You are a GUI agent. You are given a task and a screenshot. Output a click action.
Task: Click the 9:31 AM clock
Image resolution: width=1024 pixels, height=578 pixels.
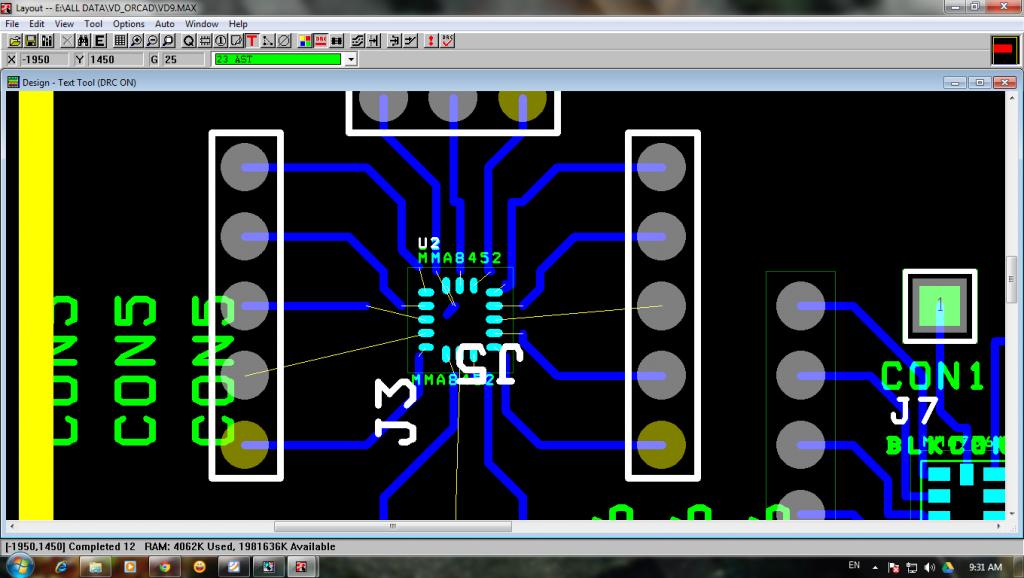985,567
